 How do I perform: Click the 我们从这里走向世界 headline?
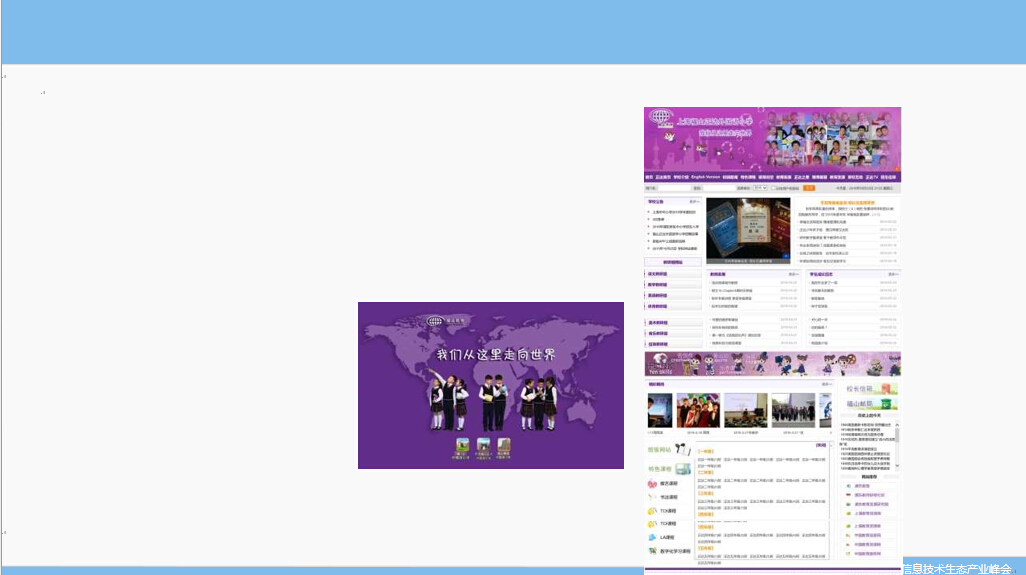coord(496,355)
